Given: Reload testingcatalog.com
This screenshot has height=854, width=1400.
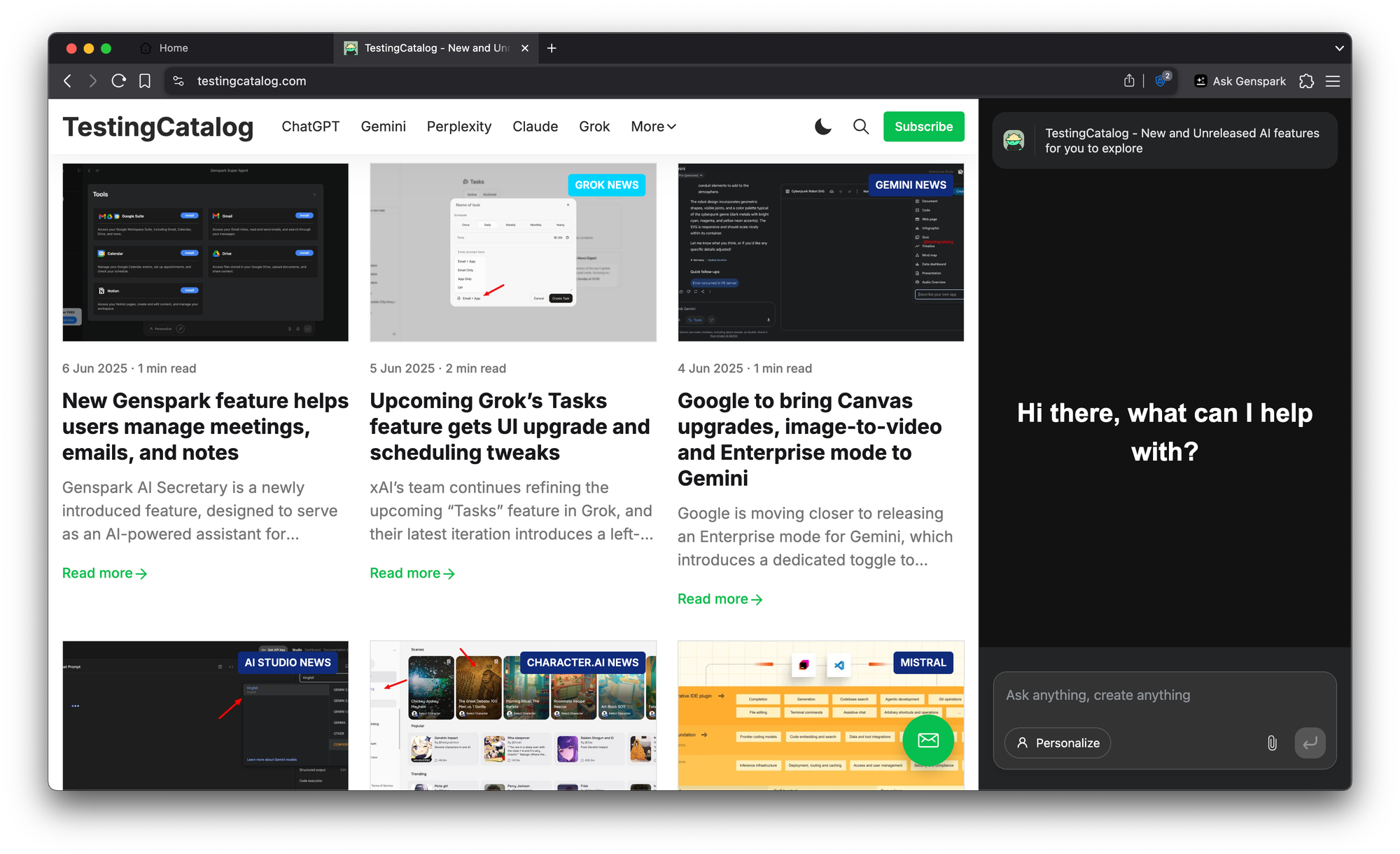Looking at the screenshot, I should coord(118,80).
